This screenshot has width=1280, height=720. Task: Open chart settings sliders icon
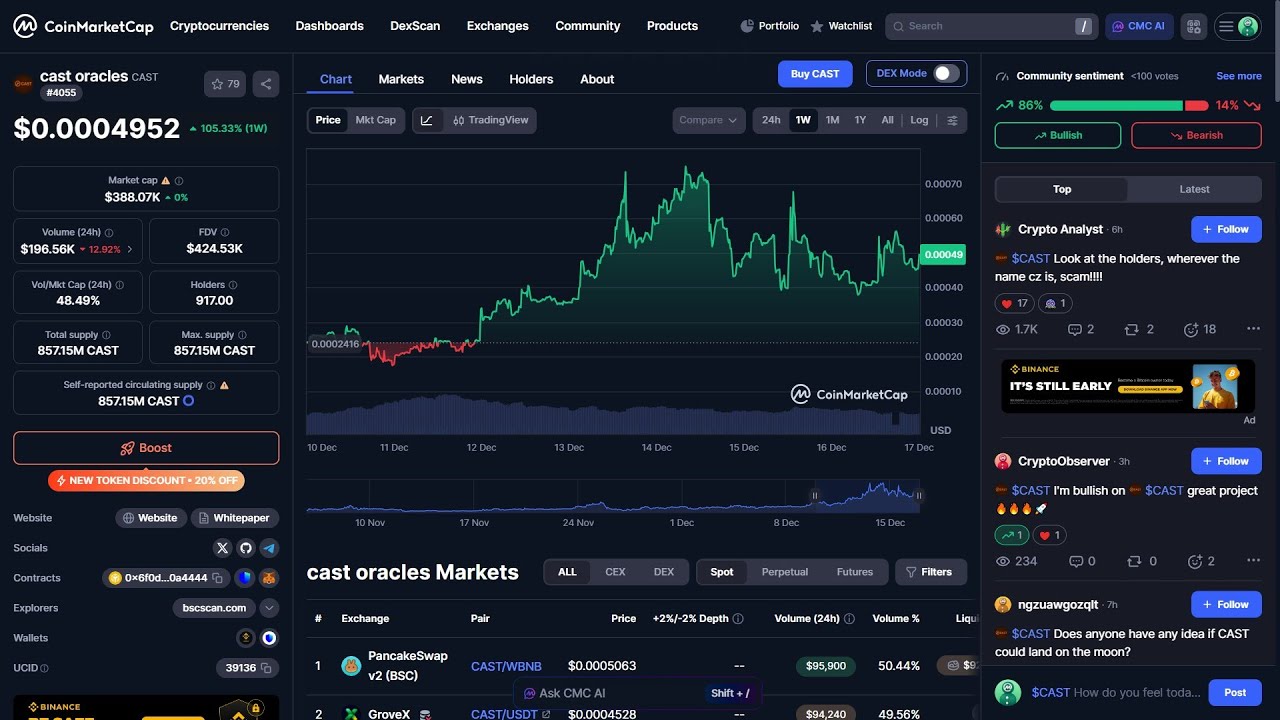click(x=952, y=120)
